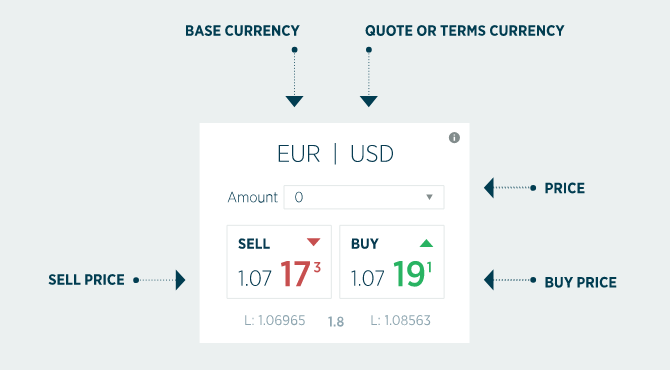Click the BASE CURRENCY heading
Viewport: 670px width, 370px height.
pos(242,31)
